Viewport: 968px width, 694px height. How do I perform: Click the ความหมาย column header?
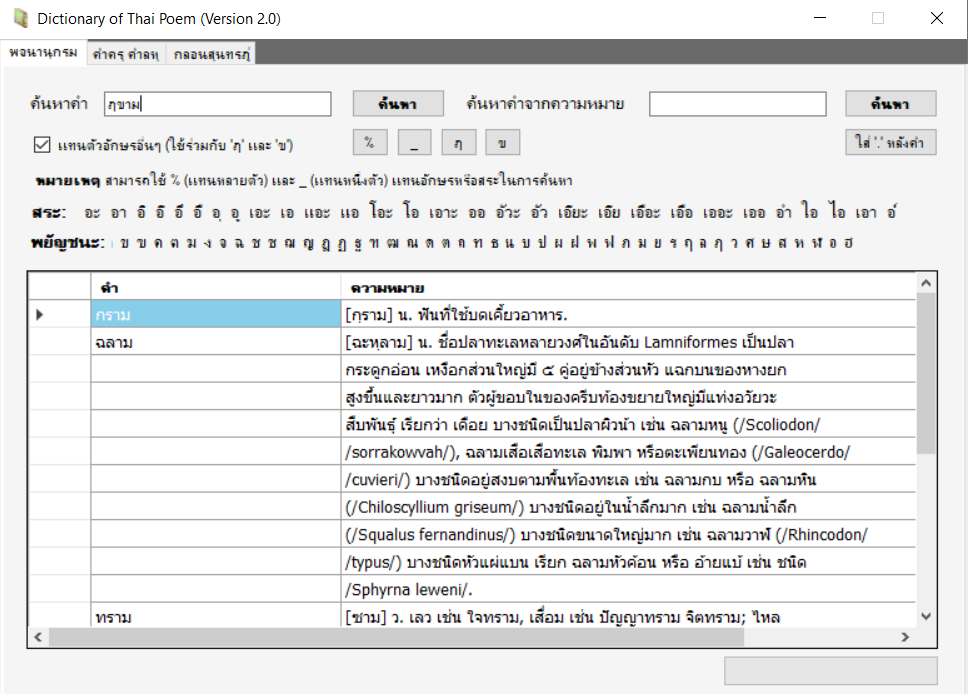(628, 287)
